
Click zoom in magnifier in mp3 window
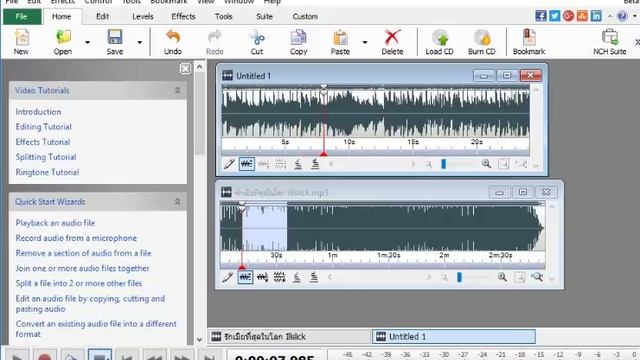(x=502, y=277)
